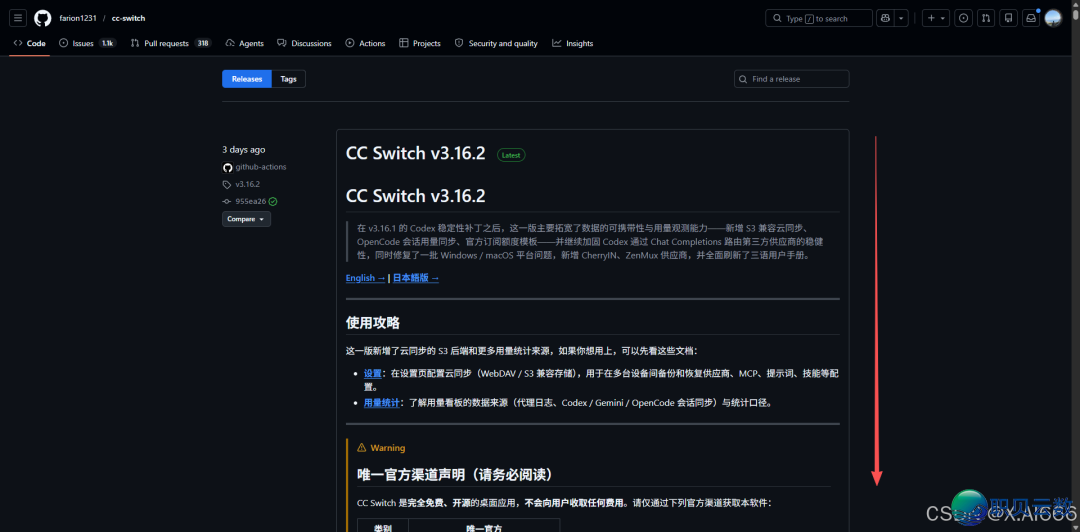Viewport: 1080px width, 532px height.
Task: Open the 设置 documentation link
Action: [372, 373]
